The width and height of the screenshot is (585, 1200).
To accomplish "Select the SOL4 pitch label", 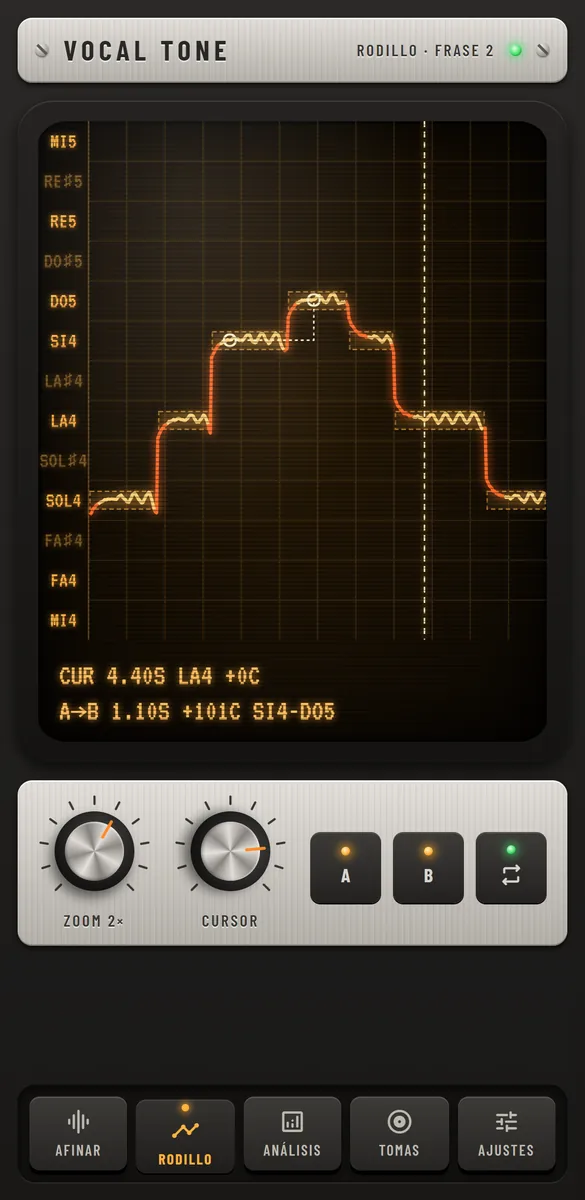I will [x=63, y=501].
